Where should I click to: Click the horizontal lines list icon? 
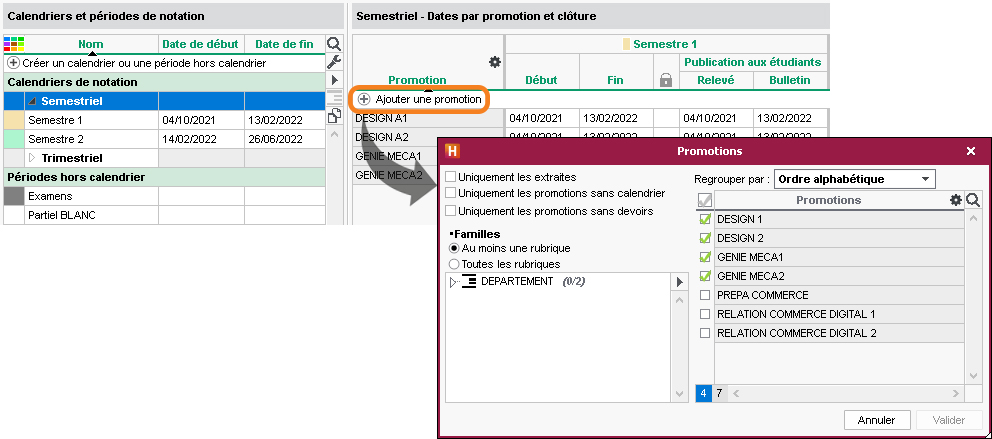(334, 98)
